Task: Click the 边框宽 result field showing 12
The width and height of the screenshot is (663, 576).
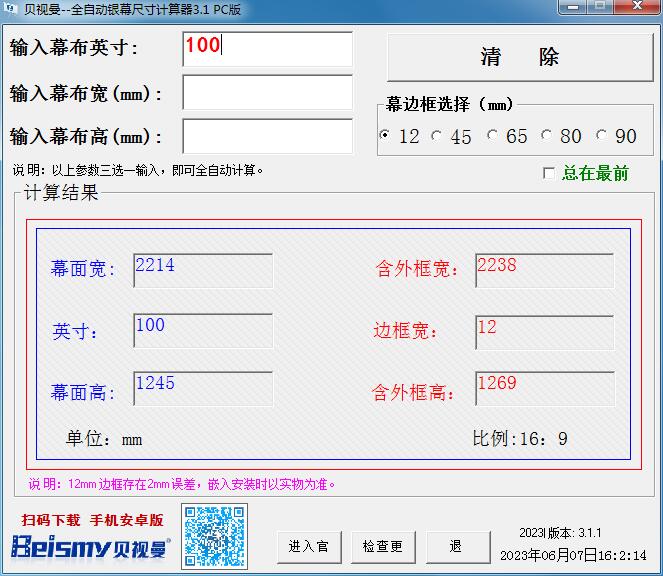Action: [x=545, y=332]
